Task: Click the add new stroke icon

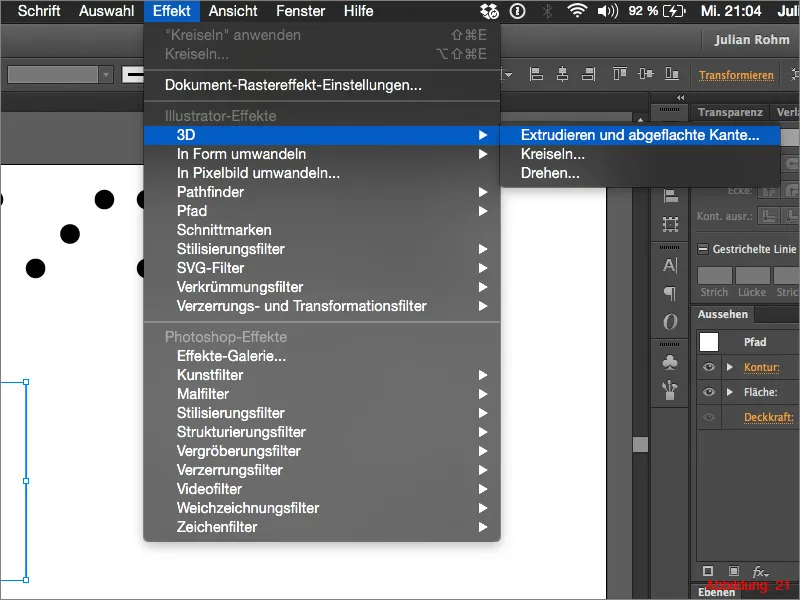Action: coord(708,570)
